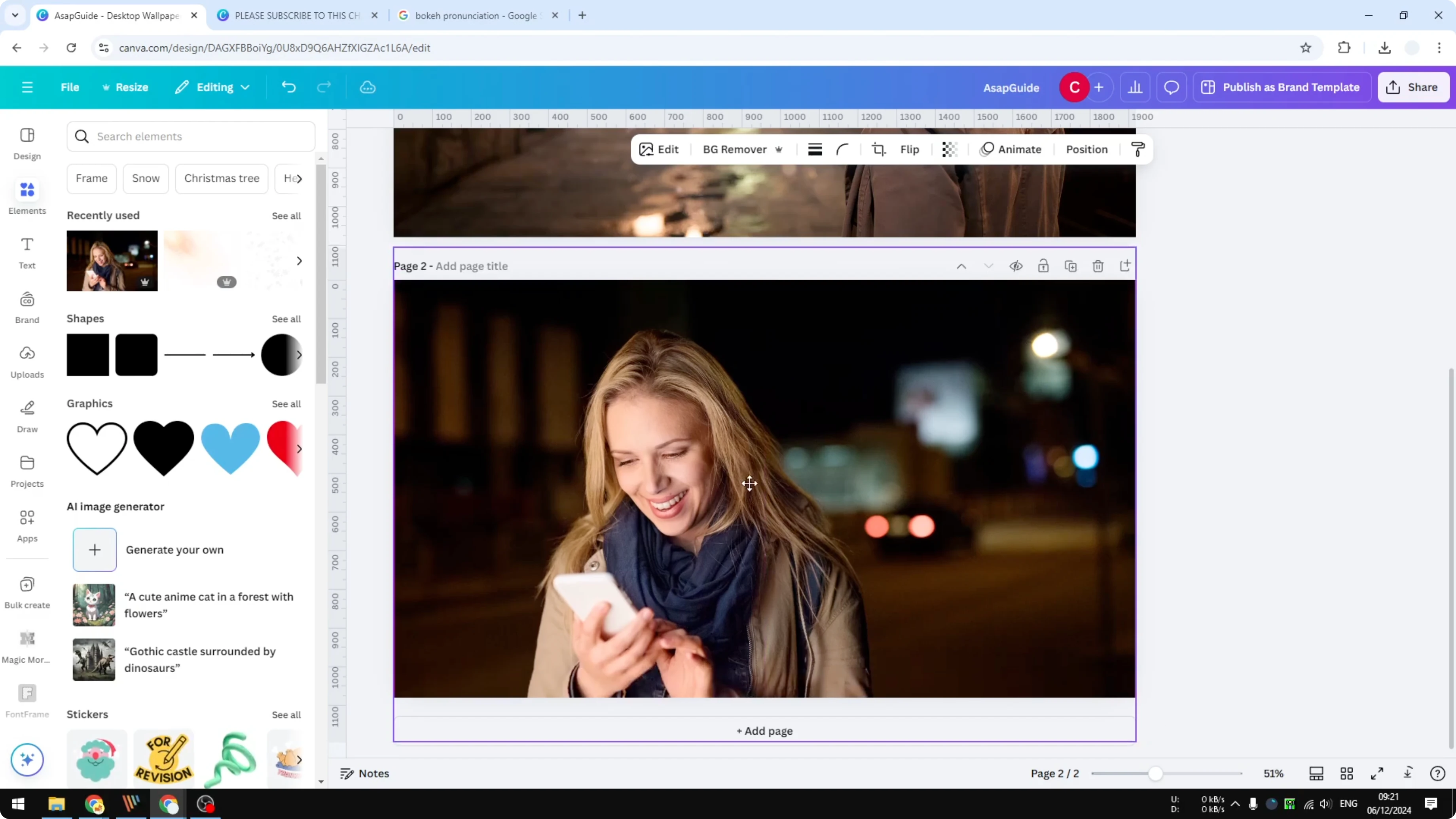Image resolution: width=1456 pixels, height=819 pixels.
Task: Switch to the Christmas tree category tab
Action: pyautogui.click(x=222, y=178)
